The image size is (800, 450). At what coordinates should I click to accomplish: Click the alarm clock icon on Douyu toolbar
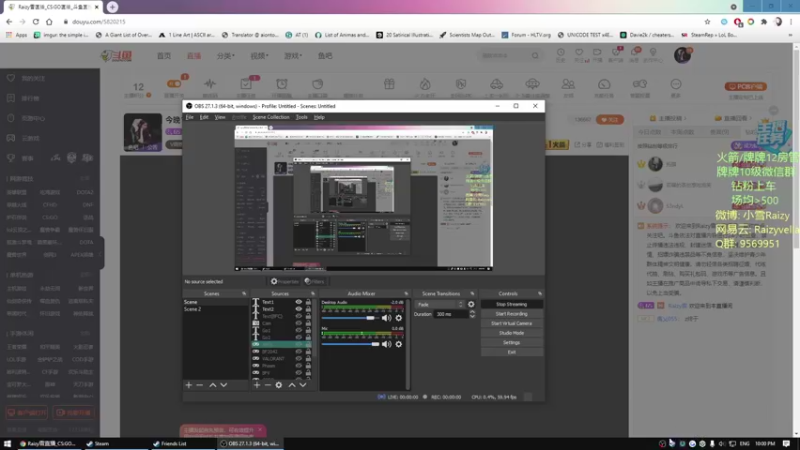click(282, 84)
